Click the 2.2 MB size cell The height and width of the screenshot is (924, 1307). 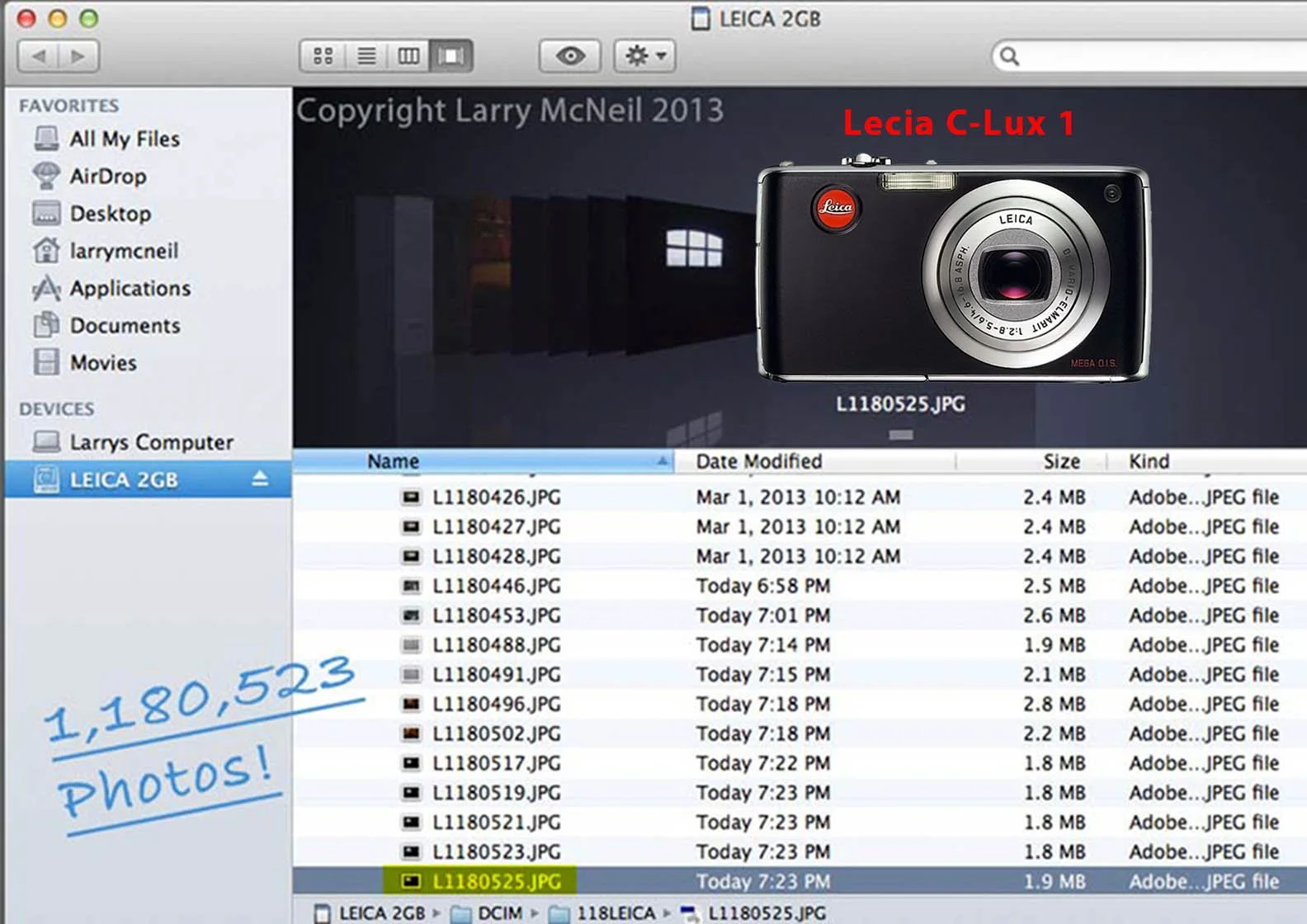[1055, 733]
